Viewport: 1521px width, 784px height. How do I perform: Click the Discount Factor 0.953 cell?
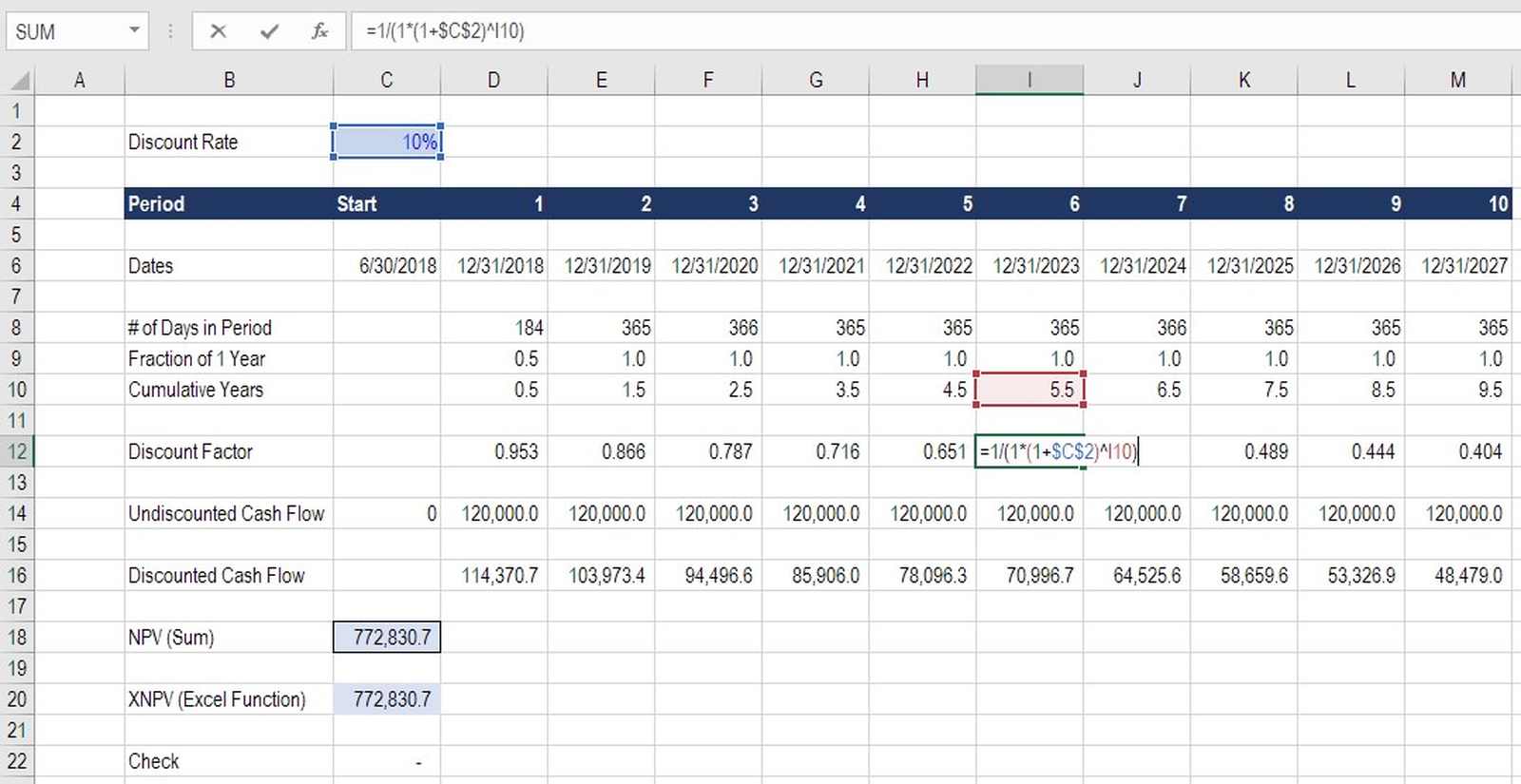coord(493,452)
